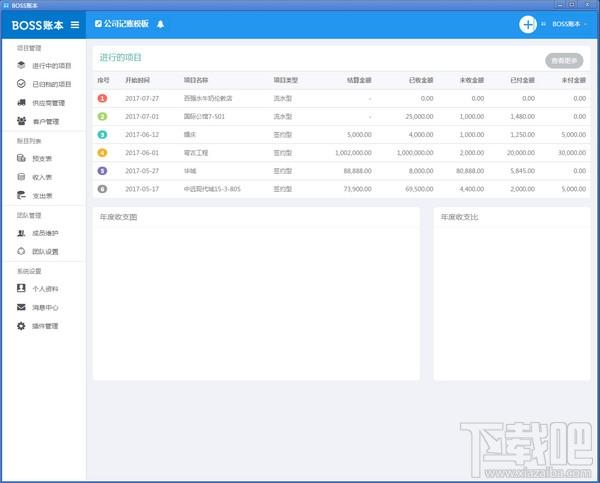Viewport: 600px width, 483px height.
Task: Click the 查看更多 button
Action: [x=562, y=60]
